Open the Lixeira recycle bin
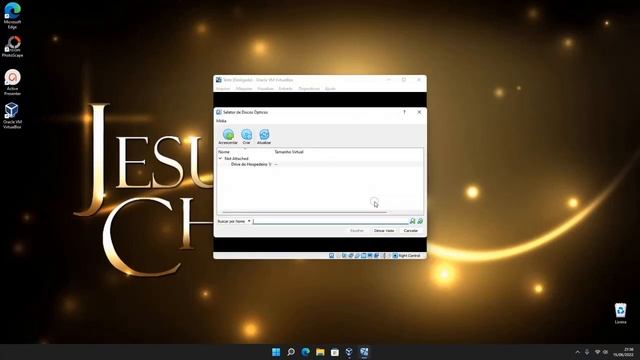 pos(620,313)
